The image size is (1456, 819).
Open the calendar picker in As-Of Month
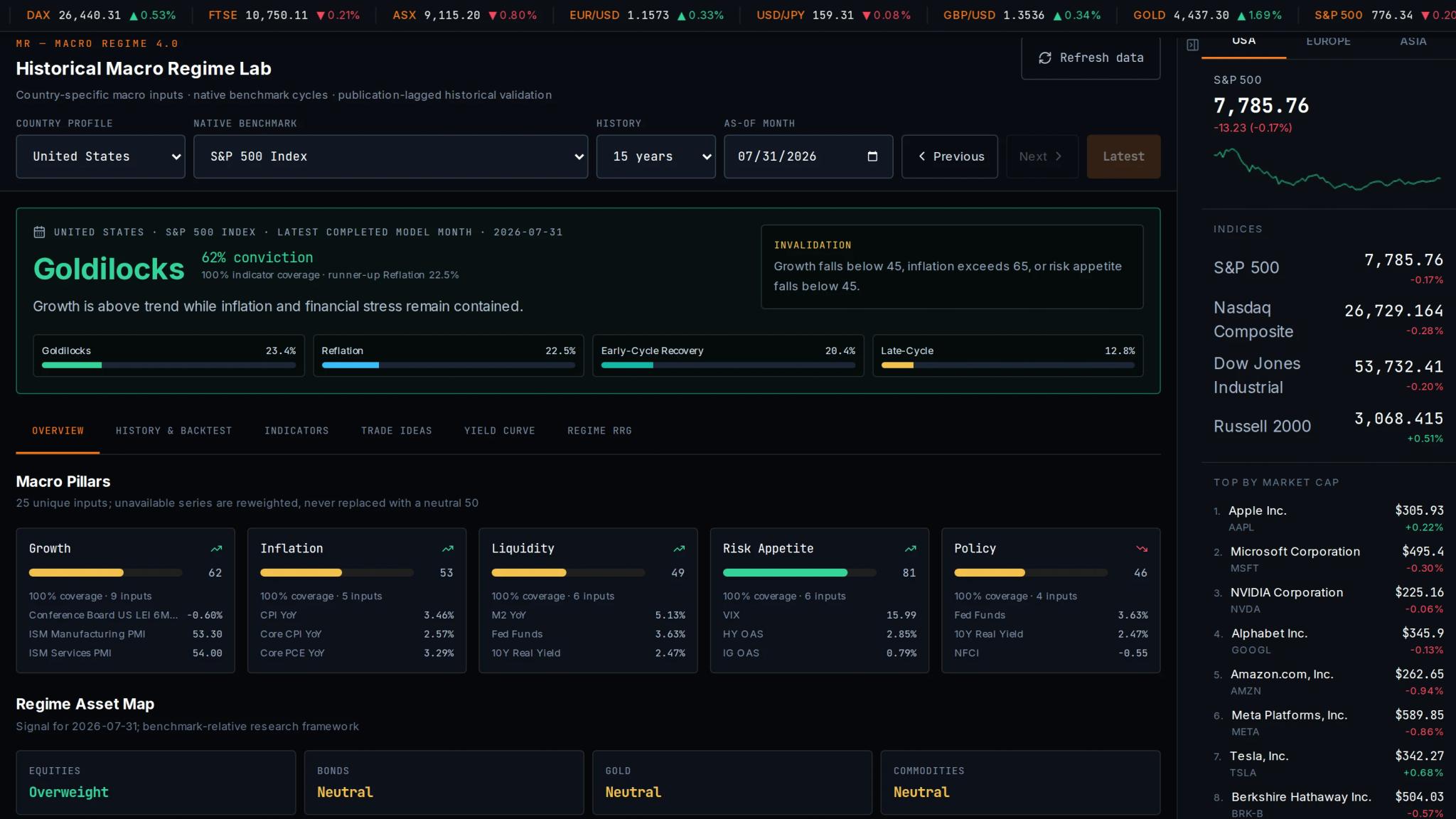(872, 156)
